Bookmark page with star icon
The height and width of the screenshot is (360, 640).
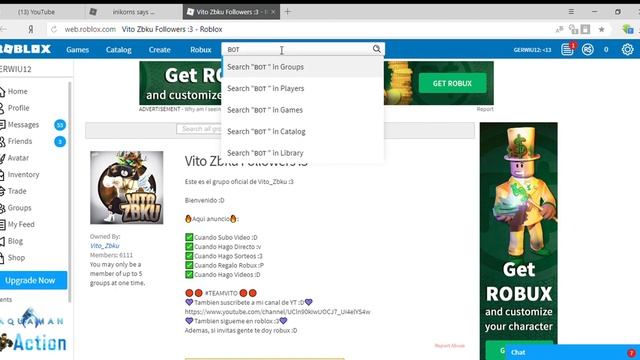pyautogui.click(x=601, y=29)
